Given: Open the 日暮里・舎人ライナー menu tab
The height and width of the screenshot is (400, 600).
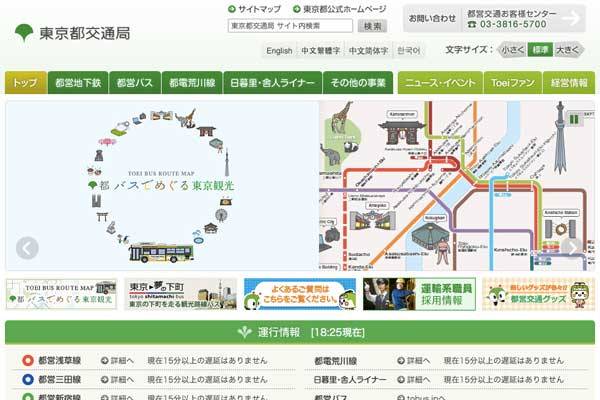Looking at the screenshot, I should point(272,83).
